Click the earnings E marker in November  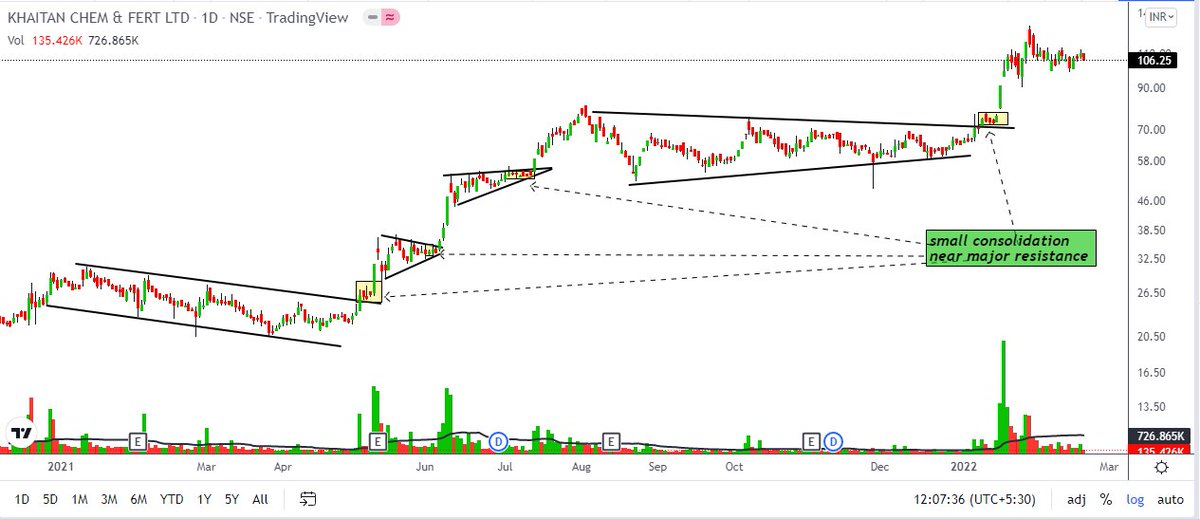point(812,440)
